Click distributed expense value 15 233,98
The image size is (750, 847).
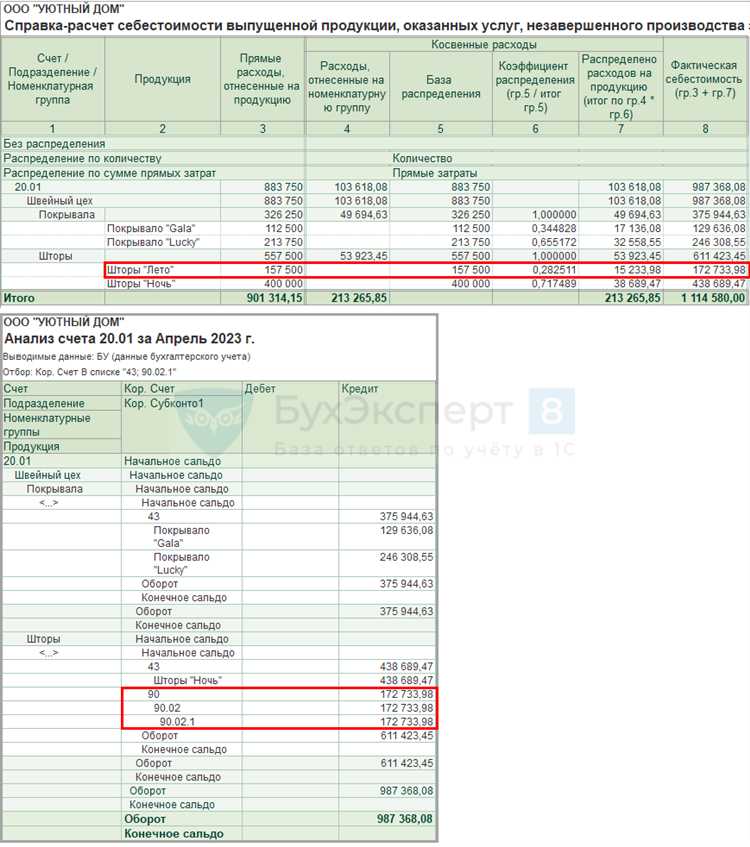pos(637,270)
